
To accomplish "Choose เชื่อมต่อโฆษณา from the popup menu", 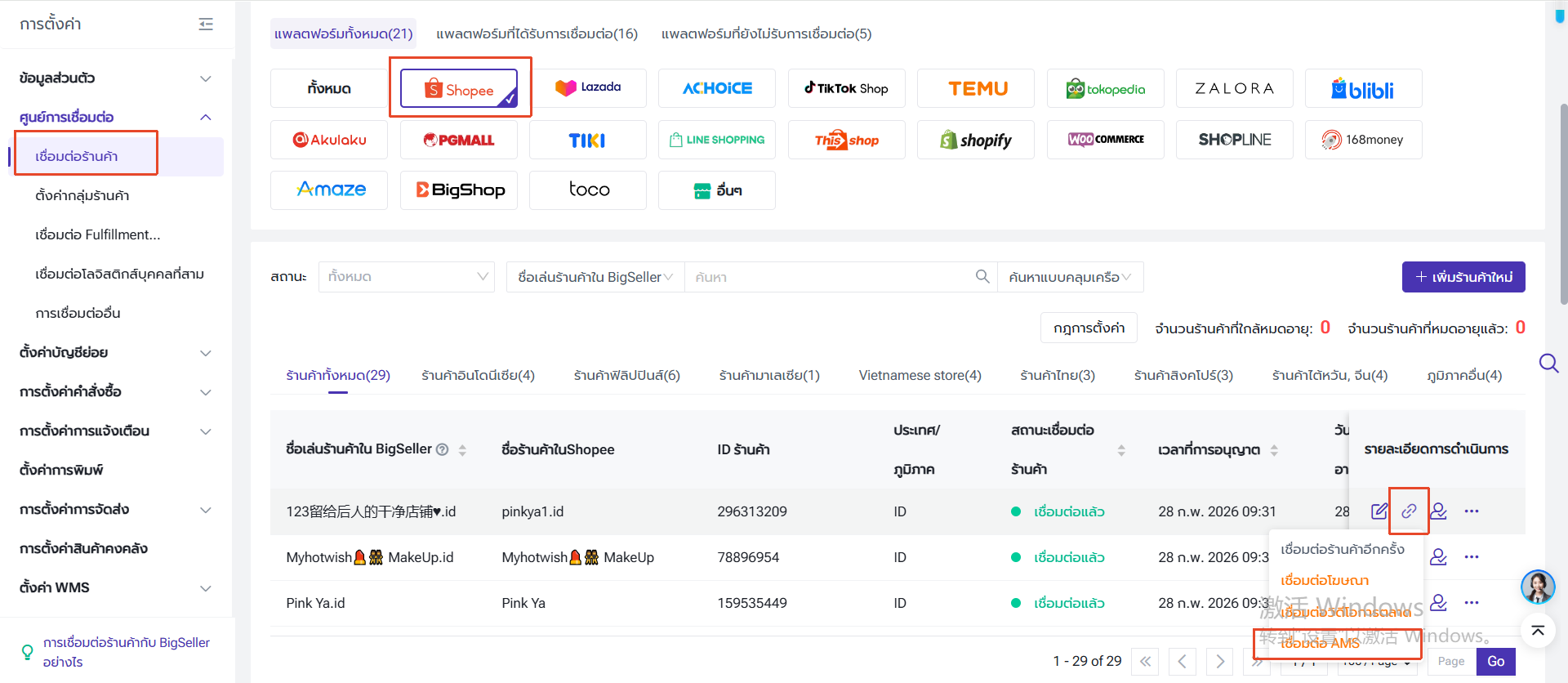I will tap(1325, 580).
